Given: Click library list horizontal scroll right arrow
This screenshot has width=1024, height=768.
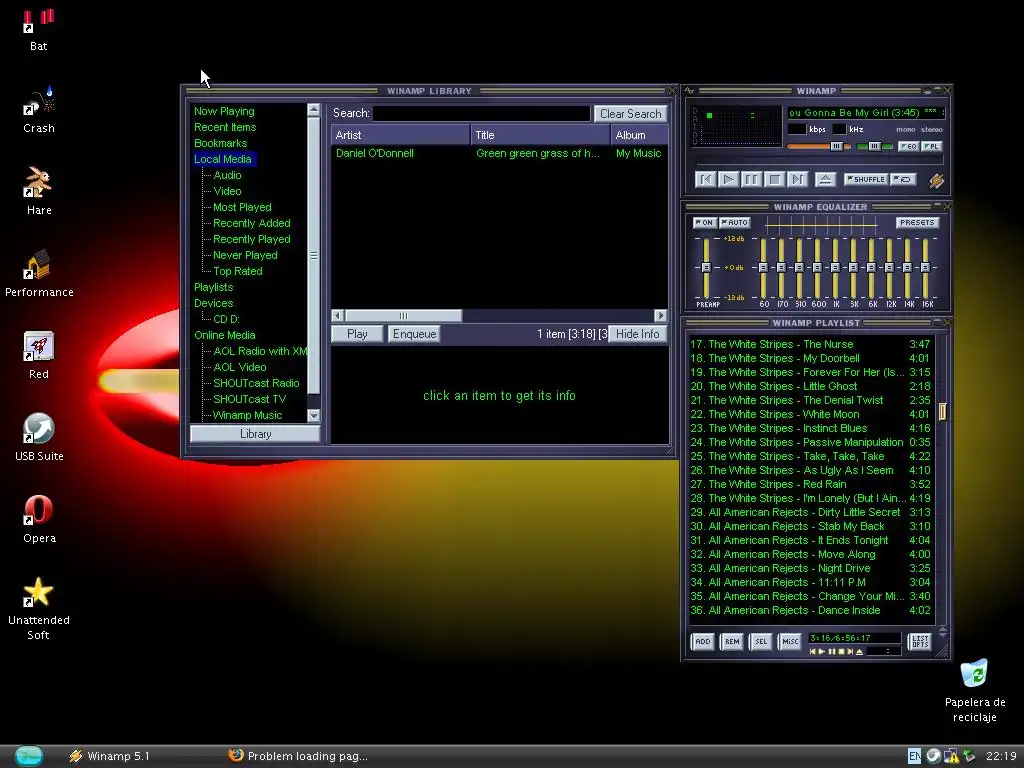Looking at the screenshot, I should 661,316.
